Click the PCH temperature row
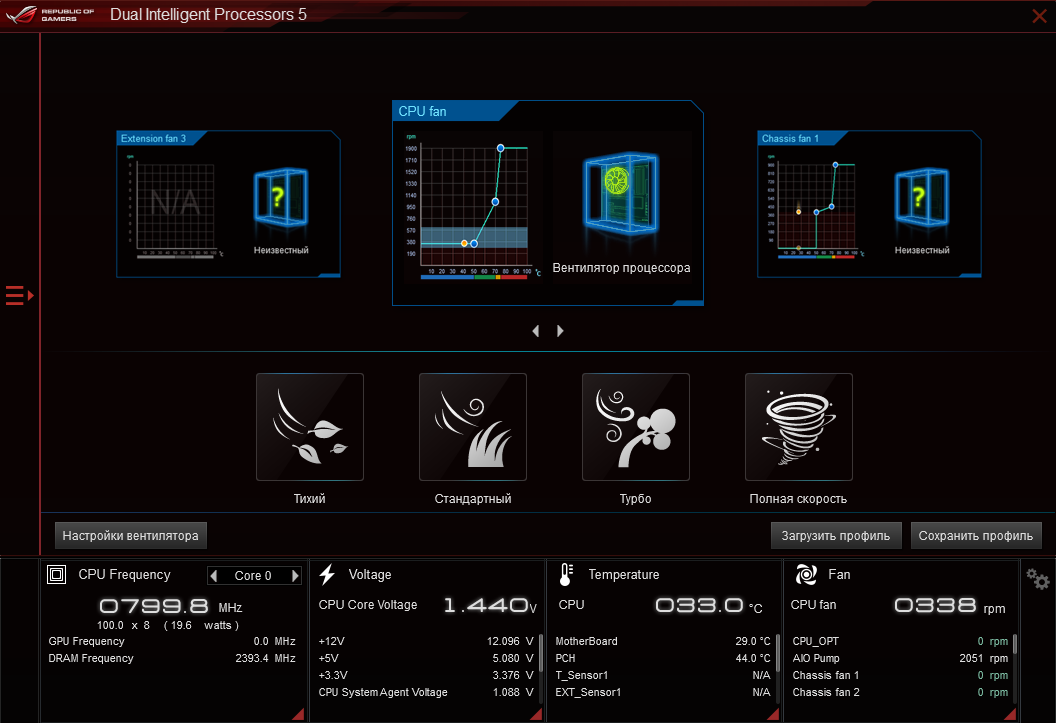The height and width of the screenshot is (723, 1056). pos(663,658)
